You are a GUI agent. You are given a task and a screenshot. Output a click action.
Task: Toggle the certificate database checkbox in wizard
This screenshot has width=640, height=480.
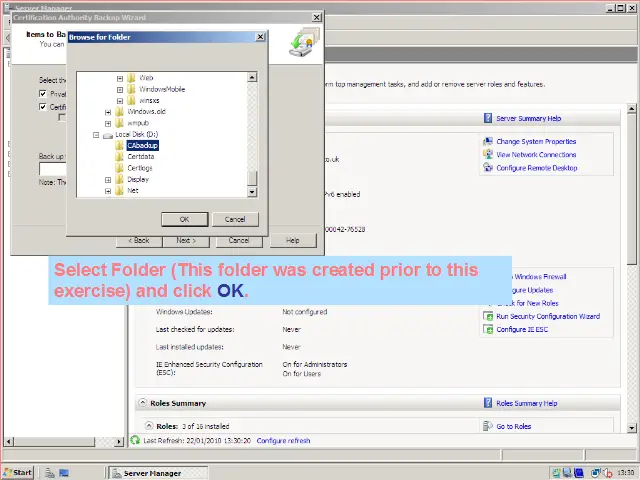[x=42, y=107]
